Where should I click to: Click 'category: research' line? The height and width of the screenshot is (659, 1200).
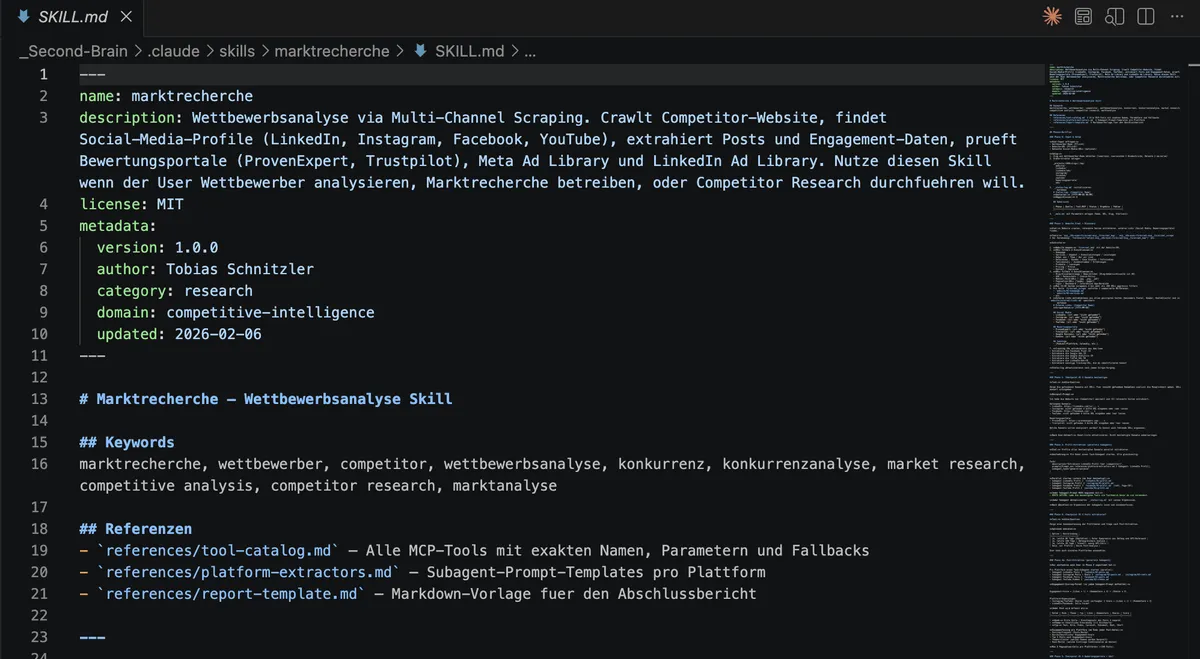click(175, 291)
